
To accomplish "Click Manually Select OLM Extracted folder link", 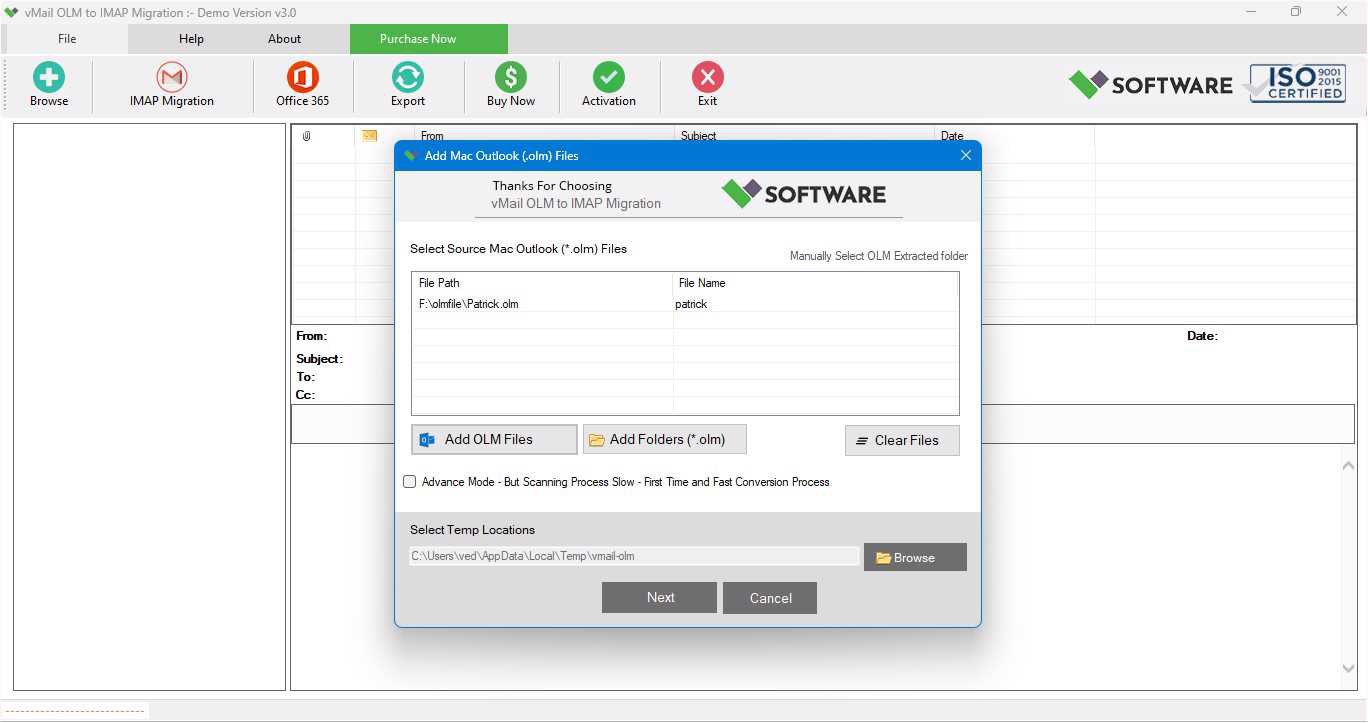I will click(x=878, y=256).
